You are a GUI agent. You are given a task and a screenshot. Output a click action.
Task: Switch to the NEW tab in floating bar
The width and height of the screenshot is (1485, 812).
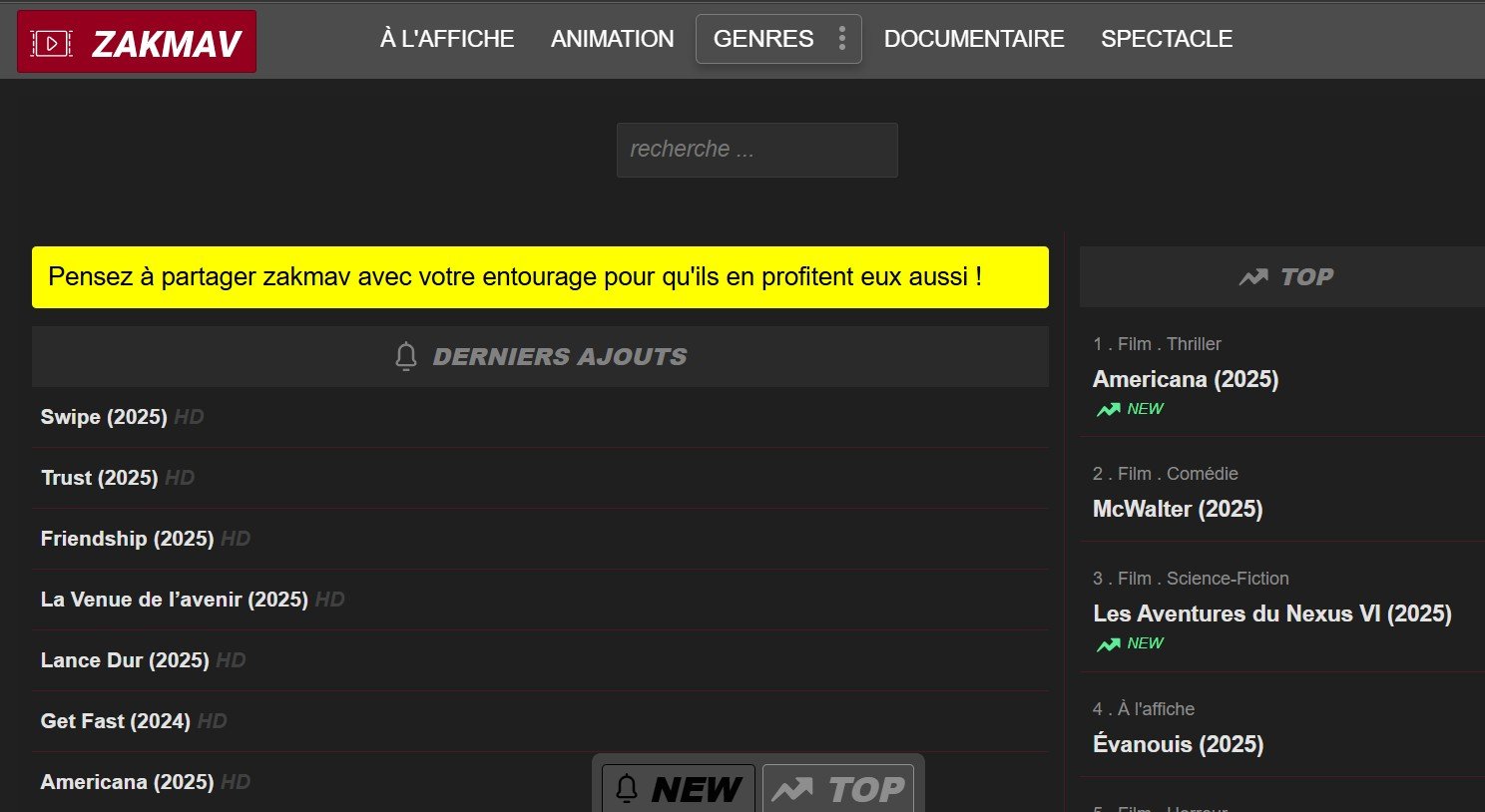point(679,789)
